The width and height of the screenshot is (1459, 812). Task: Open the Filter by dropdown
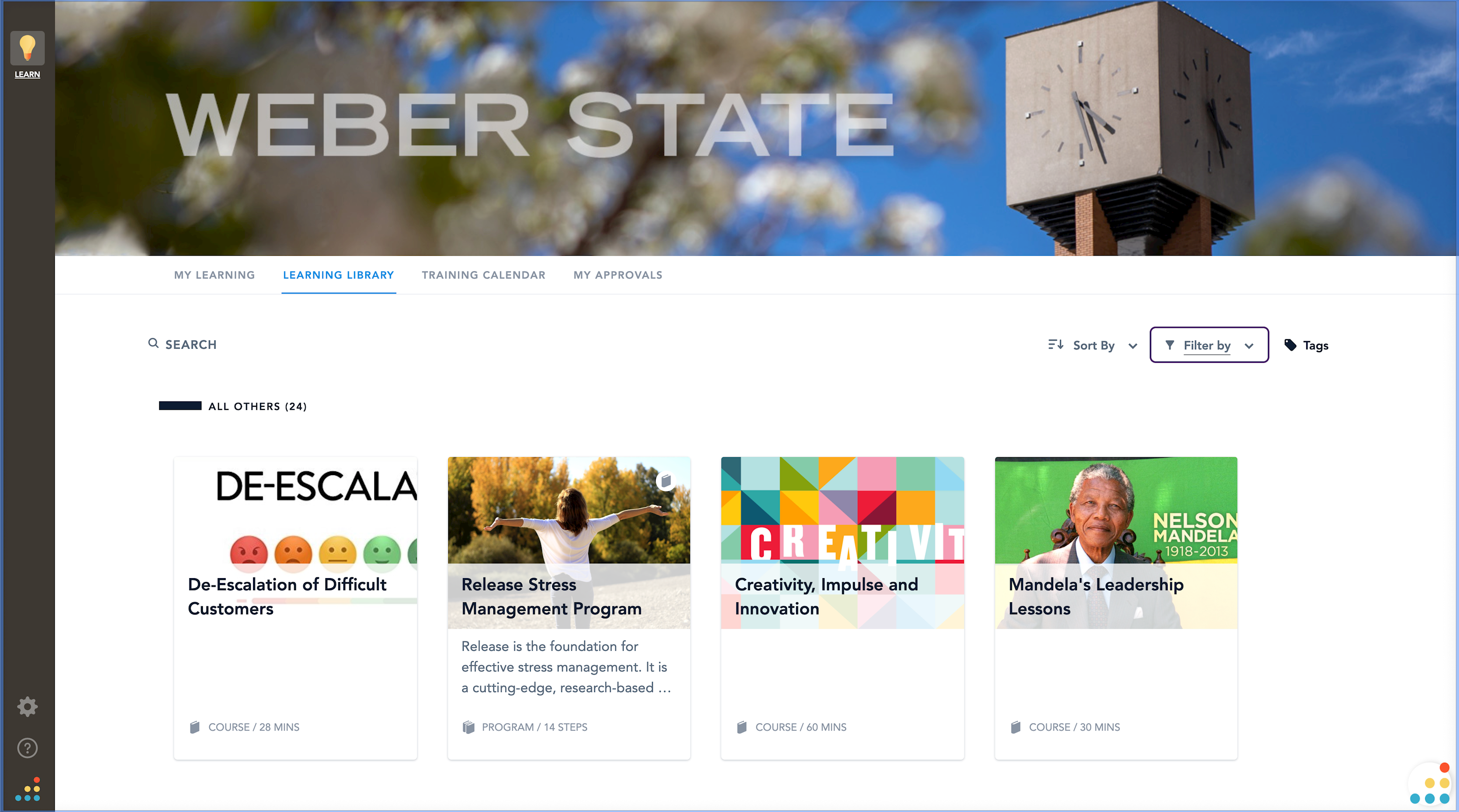[1209, 345]
